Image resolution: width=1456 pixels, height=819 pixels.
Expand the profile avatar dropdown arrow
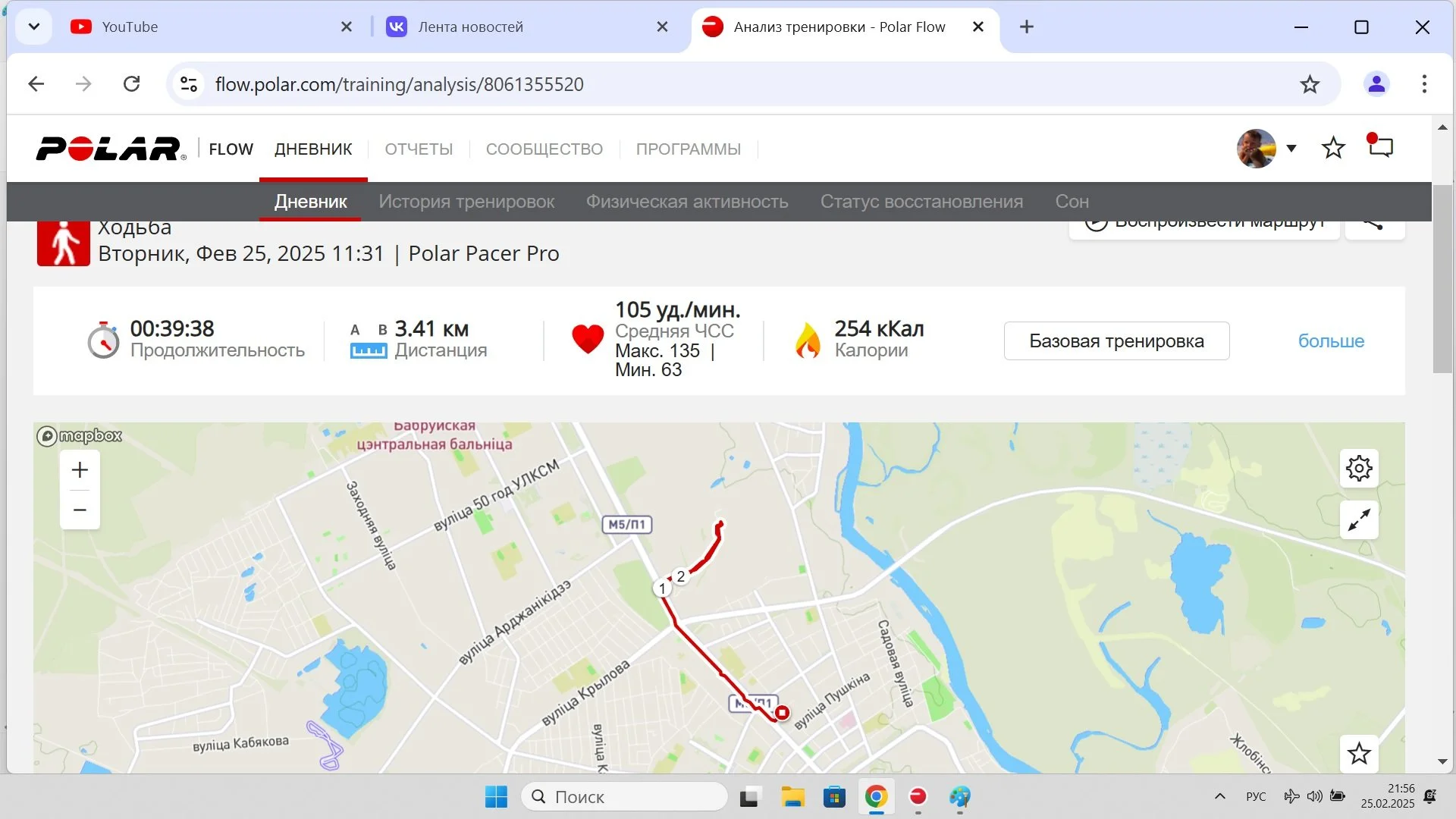[1291, 148]
